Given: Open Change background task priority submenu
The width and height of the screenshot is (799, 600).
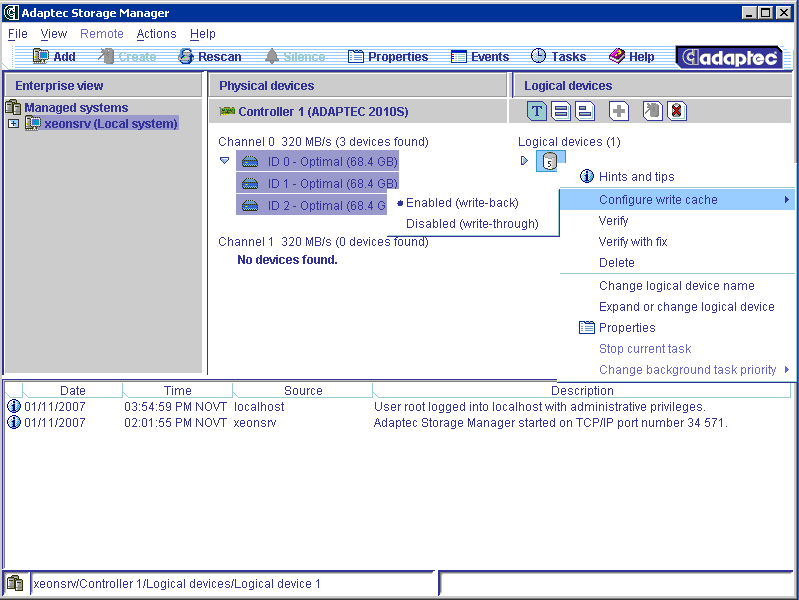Looking at the screenshot, I should 677,370.
